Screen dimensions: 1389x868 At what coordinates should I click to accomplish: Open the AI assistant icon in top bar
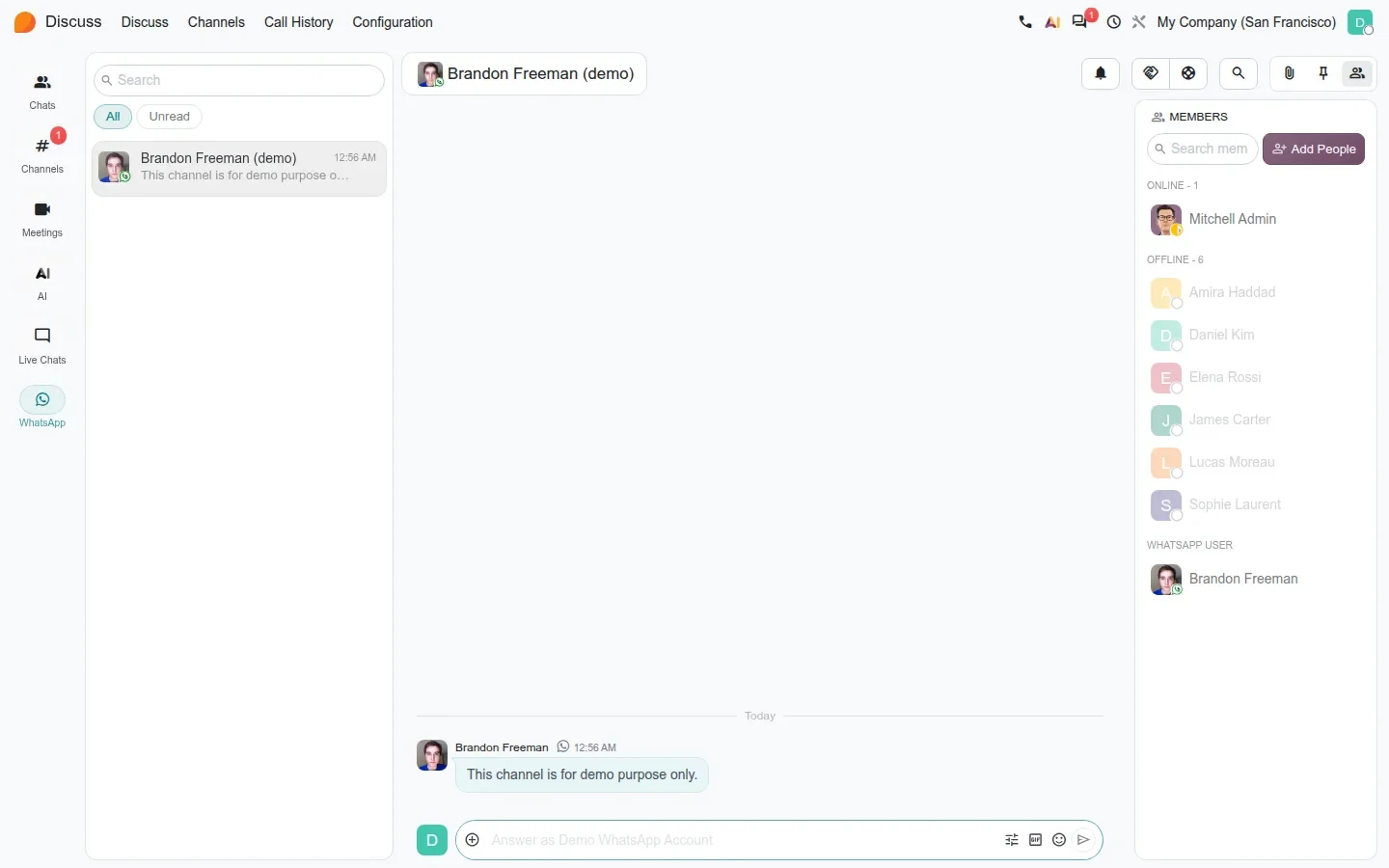1052,22
